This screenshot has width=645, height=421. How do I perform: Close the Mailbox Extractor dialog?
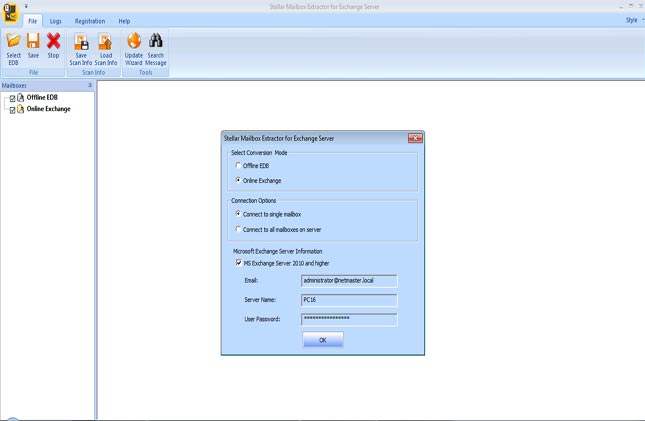(x=415, y=138)
